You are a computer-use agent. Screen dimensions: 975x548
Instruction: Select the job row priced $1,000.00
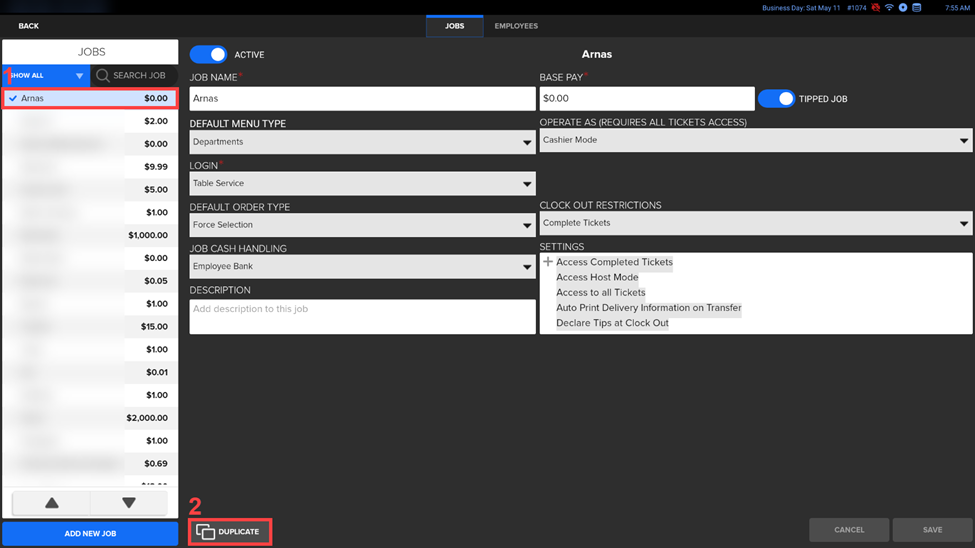[x=90, y=235]
